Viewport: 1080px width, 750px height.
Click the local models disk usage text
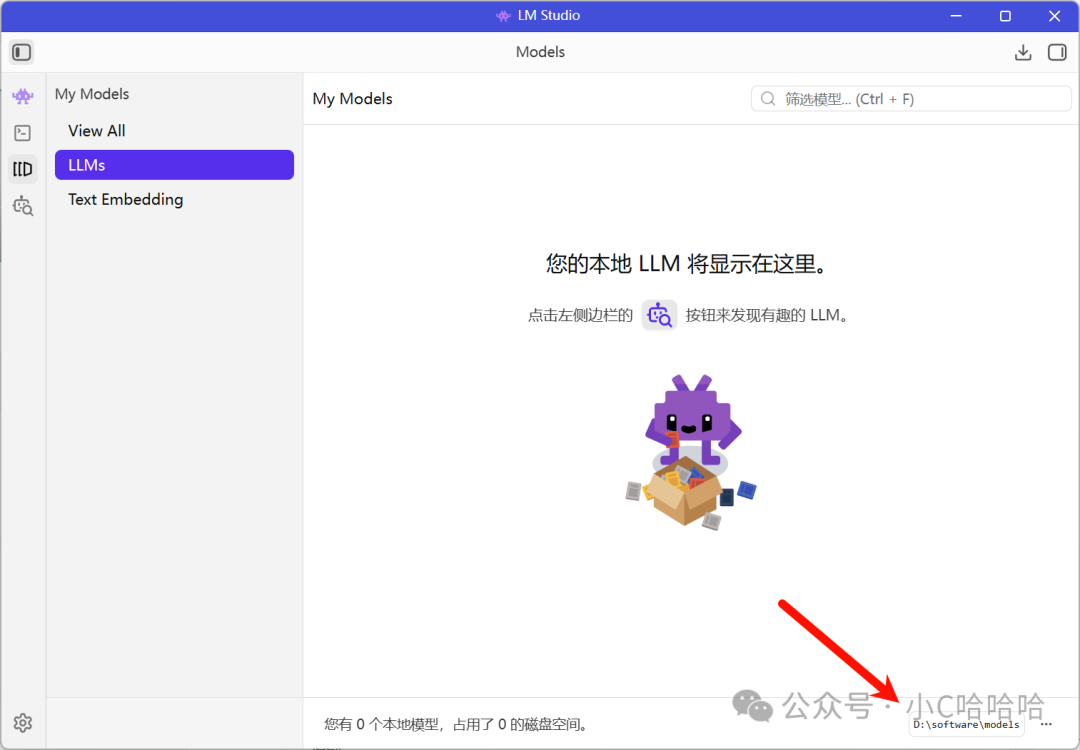457,725
